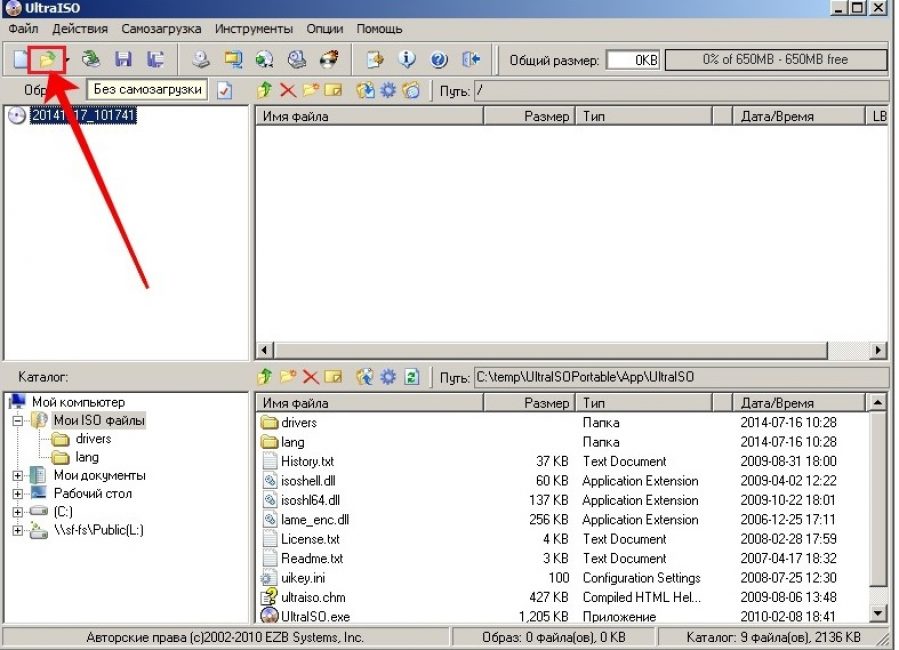Select the UltraISO.exe file row

[562, 617]
